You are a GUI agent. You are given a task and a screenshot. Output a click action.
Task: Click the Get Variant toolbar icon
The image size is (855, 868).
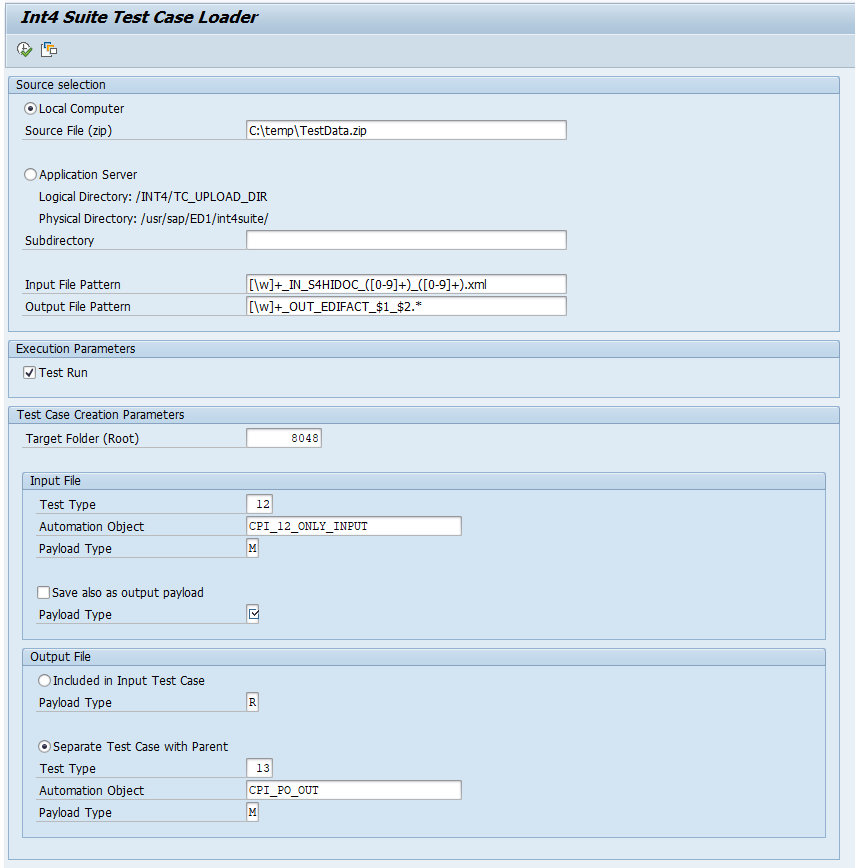(x=49, y=49)
